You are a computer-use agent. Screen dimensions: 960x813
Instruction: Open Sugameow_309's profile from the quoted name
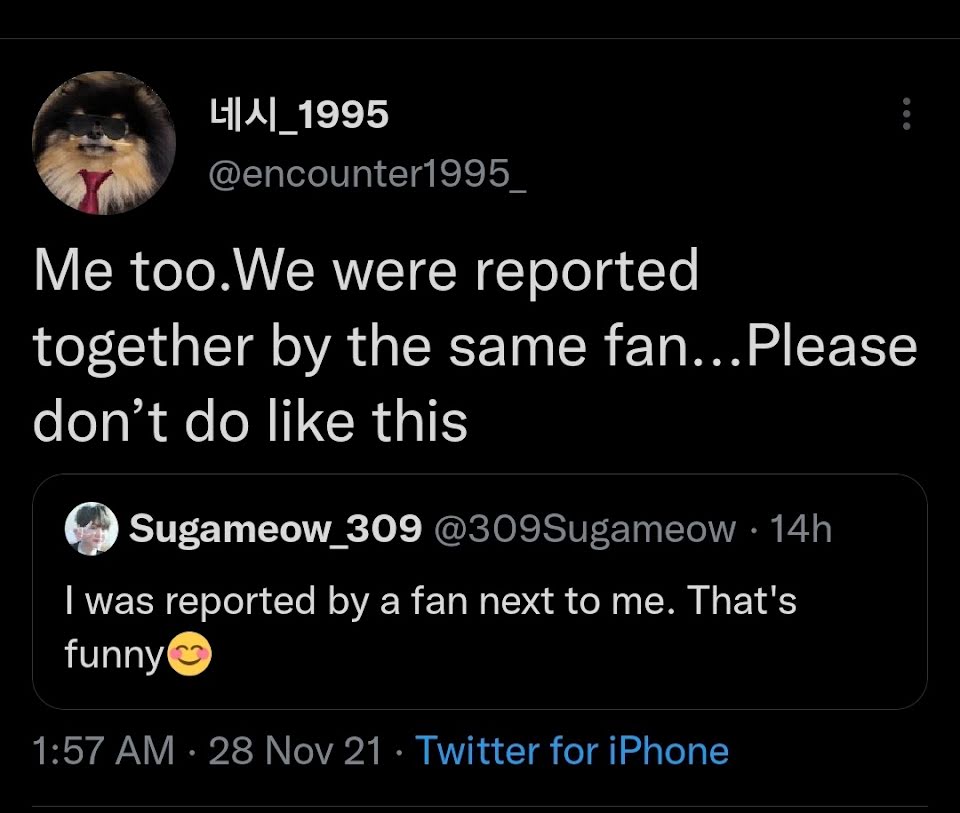tap(275, 529)
